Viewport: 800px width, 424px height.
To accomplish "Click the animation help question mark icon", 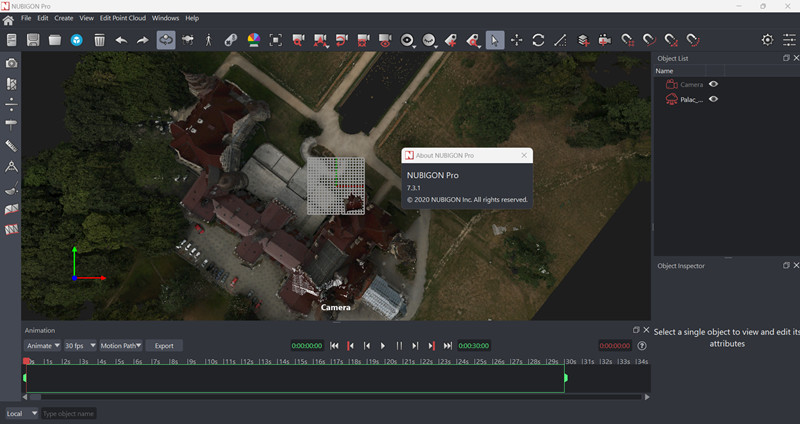I will (x=642, y=346).
